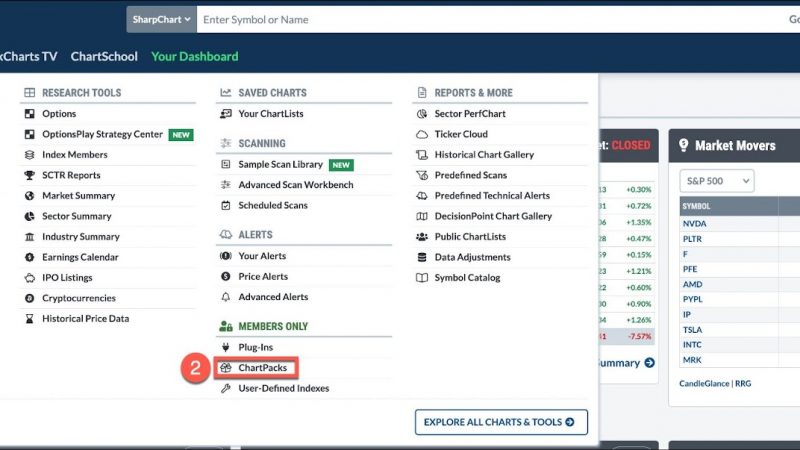Open the RRG link
The image size is (800, 450).
coord(743,384)
